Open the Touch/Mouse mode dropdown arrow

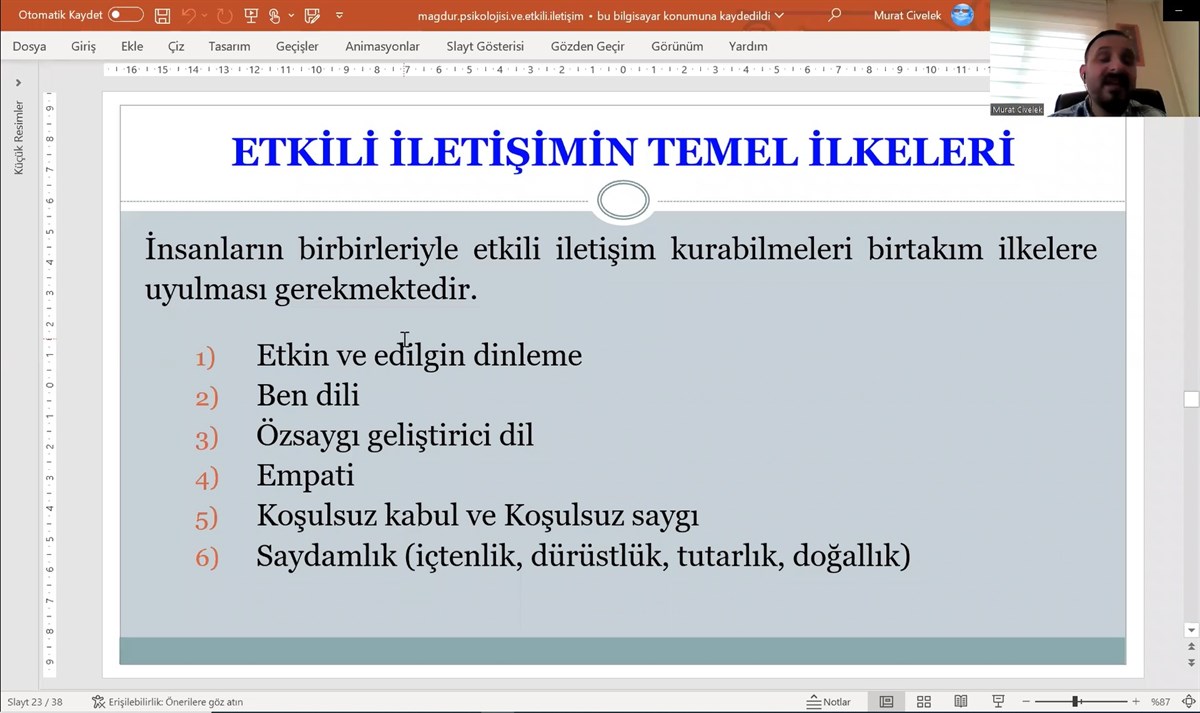coord(291,16)
